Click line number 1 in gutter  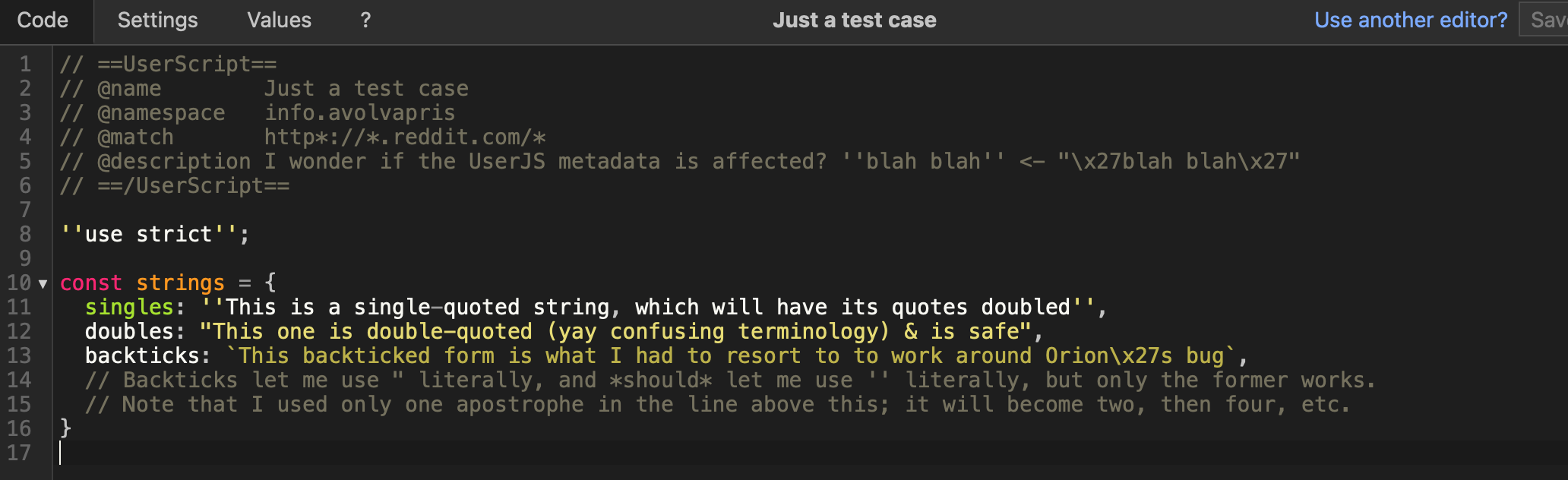pyautogui.click(x=25, y=65)
